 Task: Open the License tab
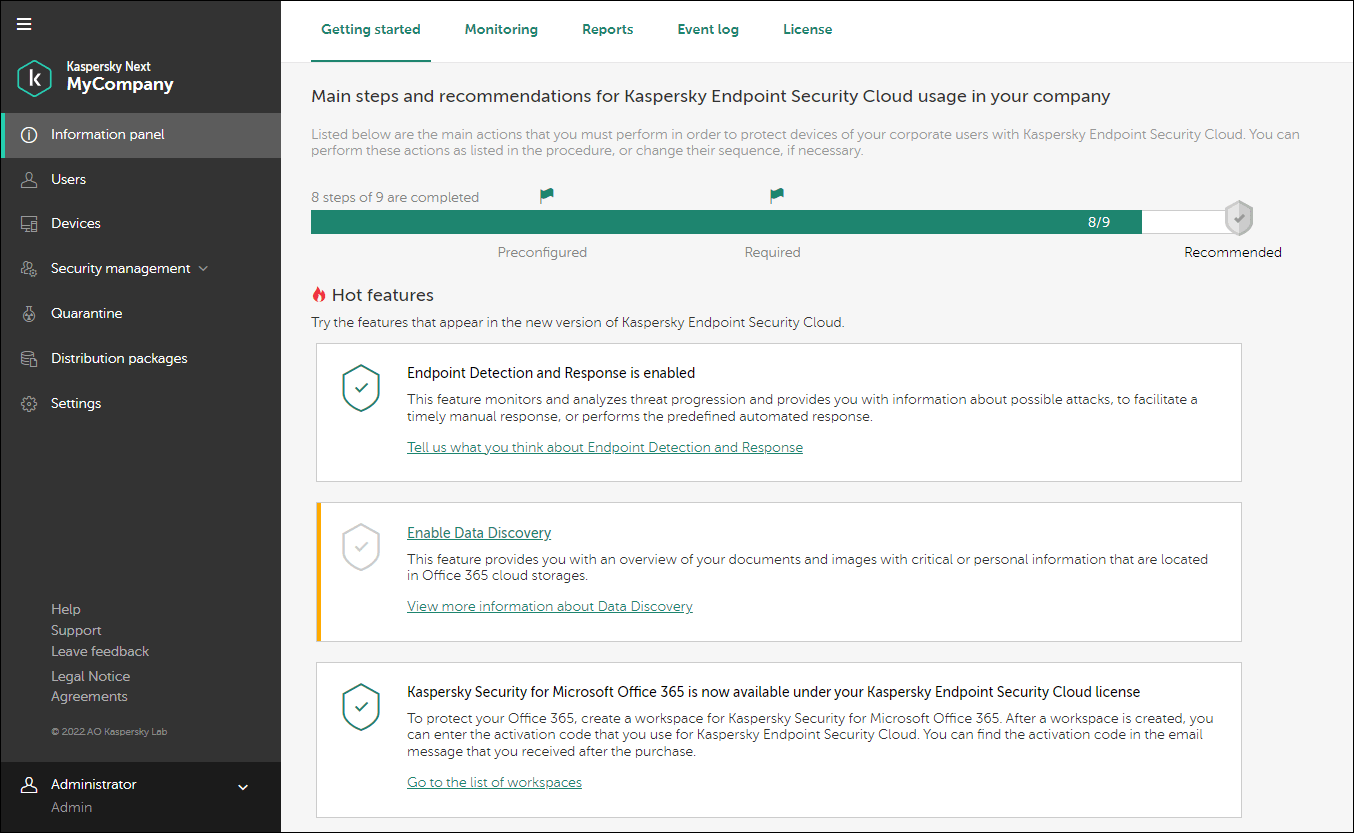(807, 29)
